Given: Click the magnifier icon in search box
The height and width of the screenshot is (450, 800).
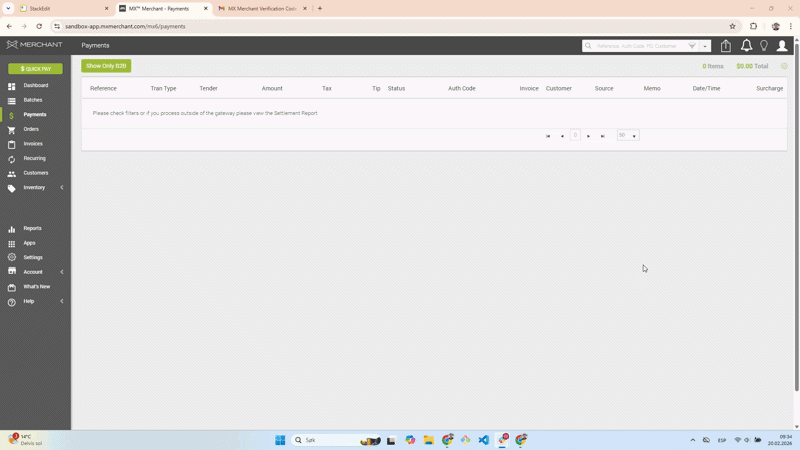Looking at the screenshot, I should (588, 46).
